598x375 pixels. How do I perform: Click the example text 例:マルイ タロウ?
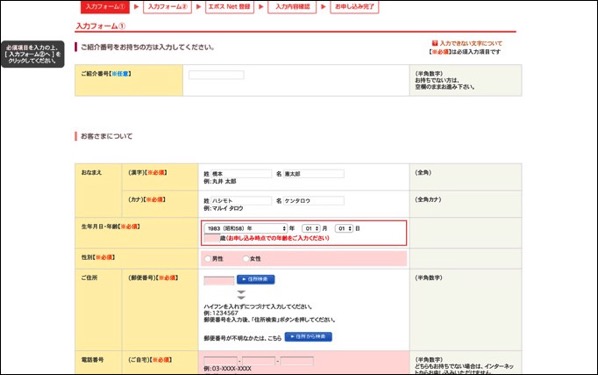pos(223,209)
